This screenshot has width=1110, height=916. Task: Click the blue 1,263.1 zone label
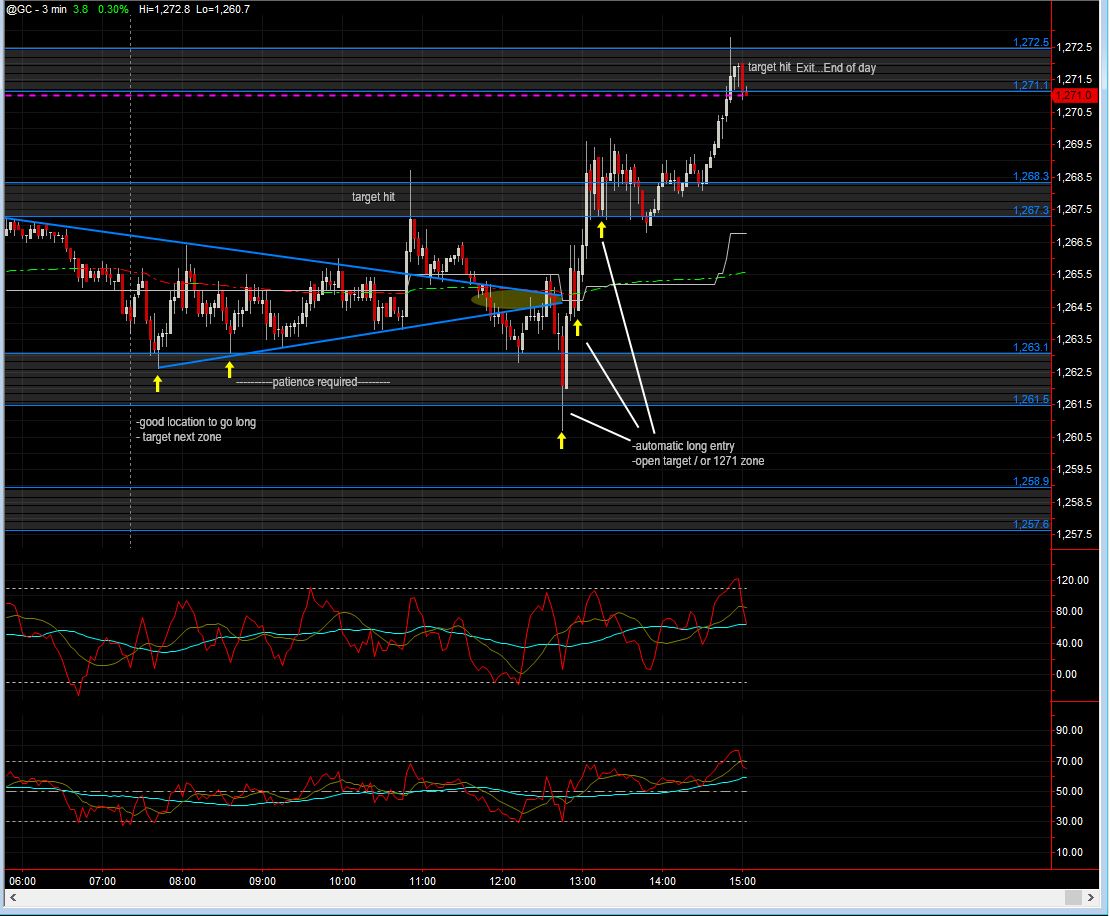click(x=1031, y=347)
